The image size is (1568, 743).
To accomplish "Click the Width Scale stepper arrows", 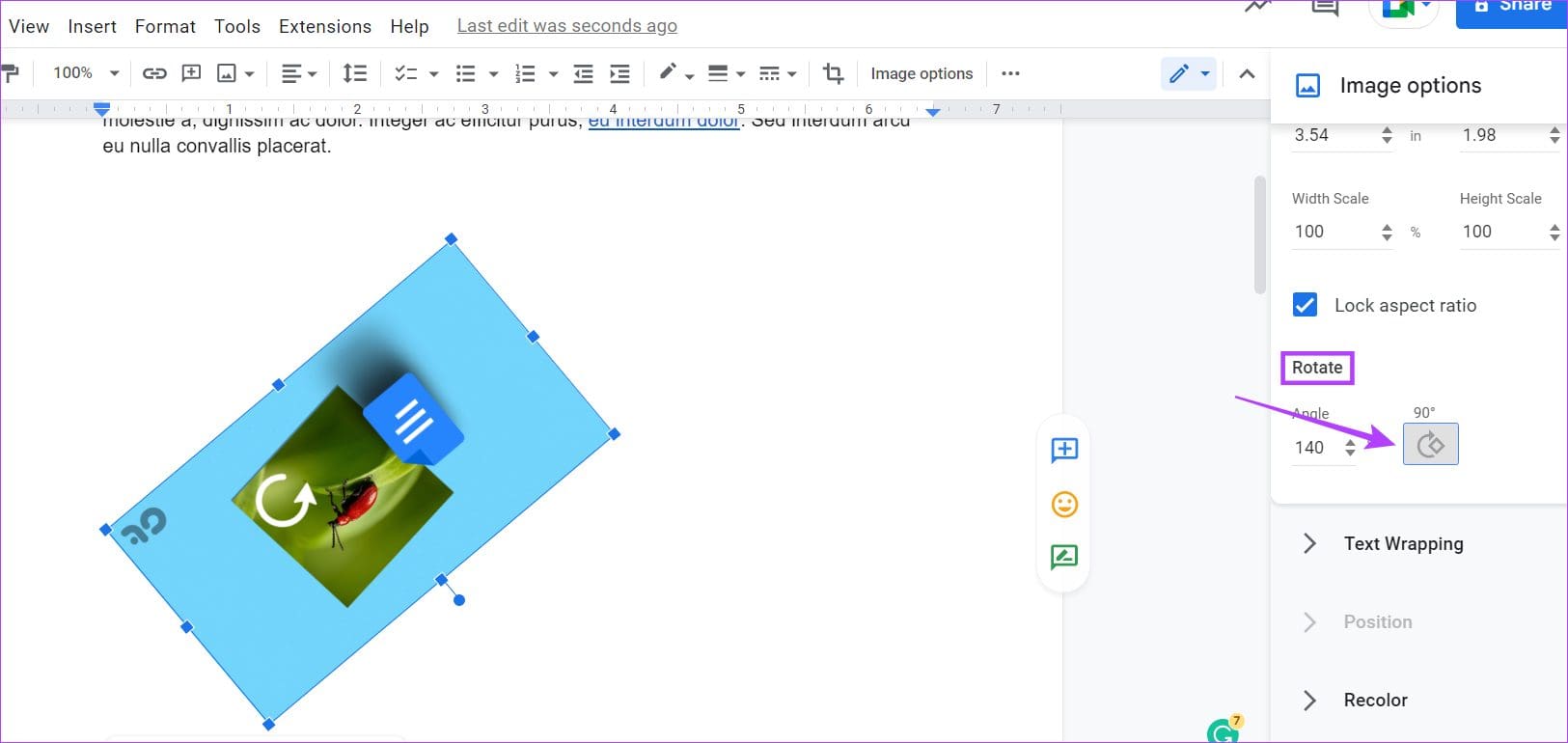I will pos(1387,232).
